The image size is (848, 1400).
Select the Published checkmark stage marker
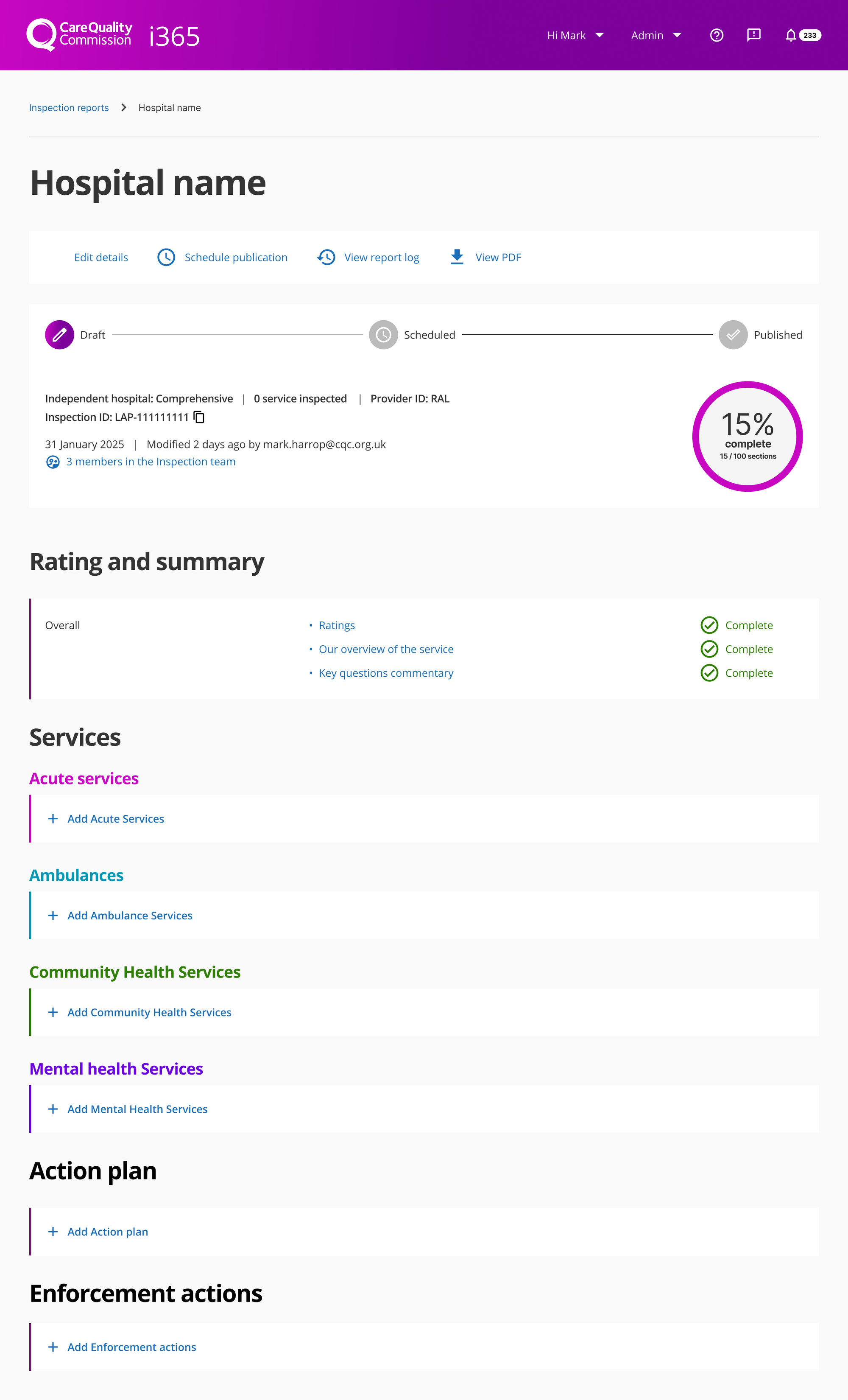[733, 335]
